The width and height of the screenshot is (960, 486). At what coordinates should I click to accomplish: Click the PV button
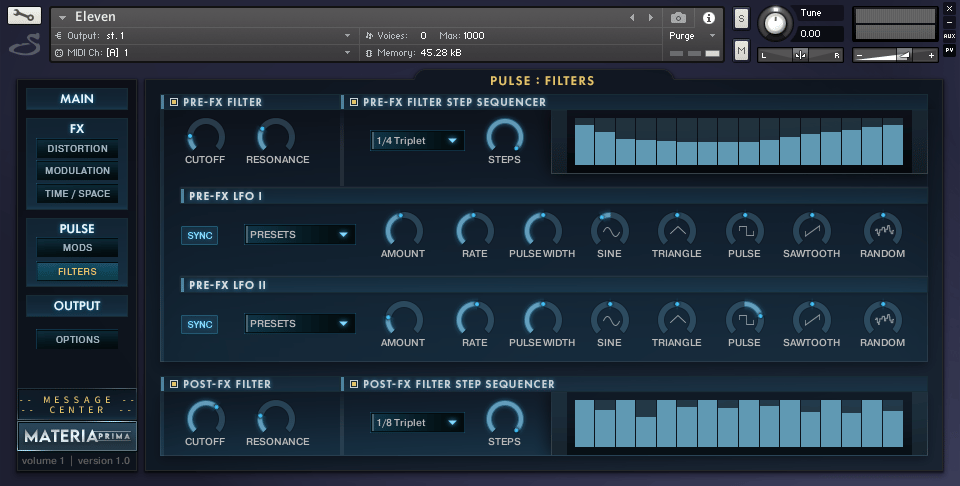[x=949, y=50]
